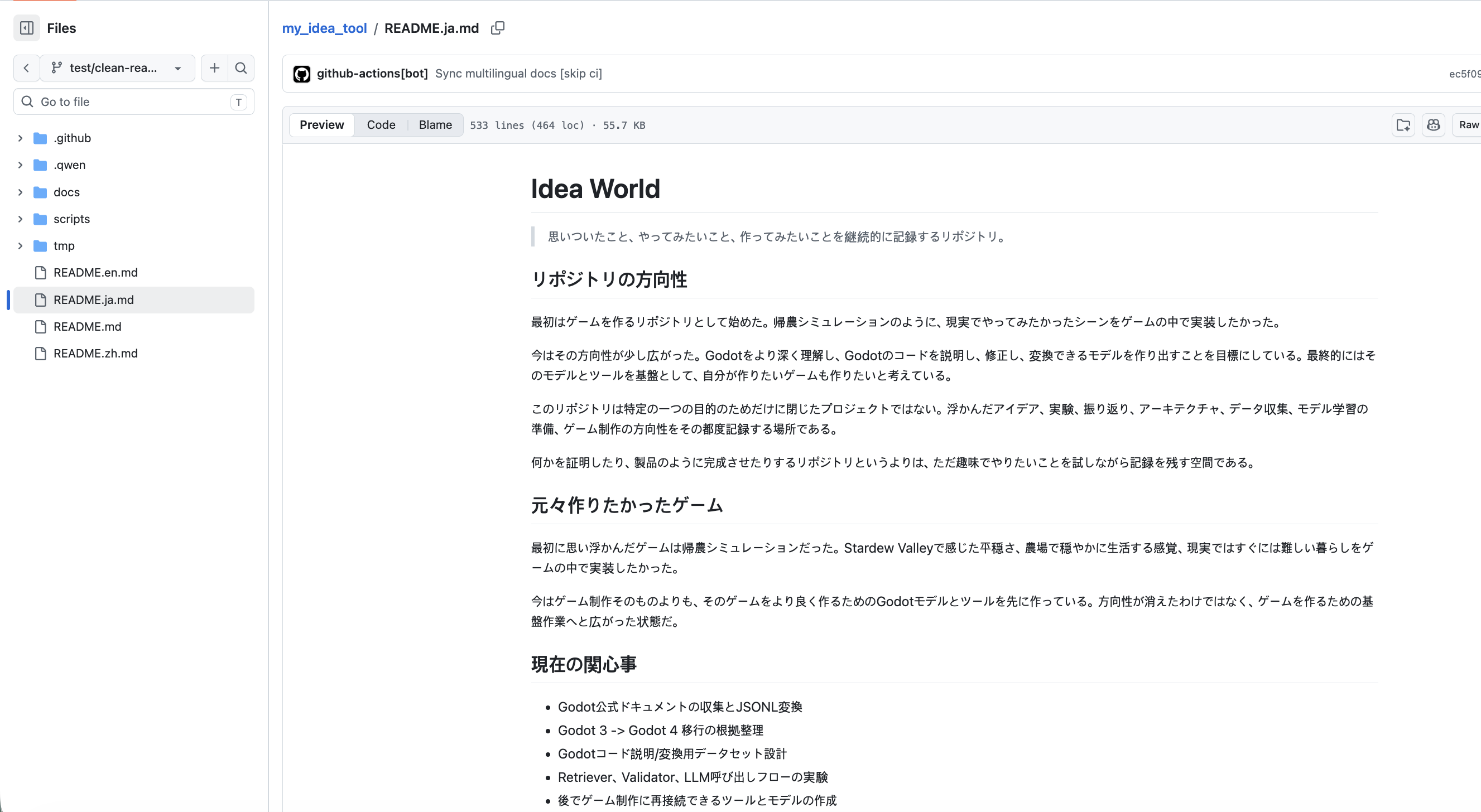Image resolution: width=1481 pixels, height=812 pixels.
Task: Open the docs folder
Action: pos(66,192)
